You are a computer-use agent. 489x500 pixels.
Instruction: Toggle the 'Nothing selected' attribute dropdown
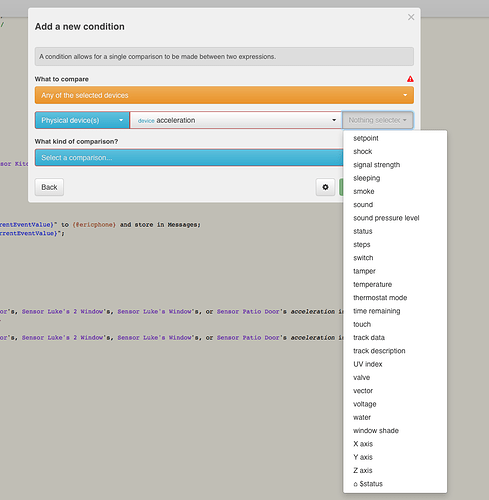378,120
